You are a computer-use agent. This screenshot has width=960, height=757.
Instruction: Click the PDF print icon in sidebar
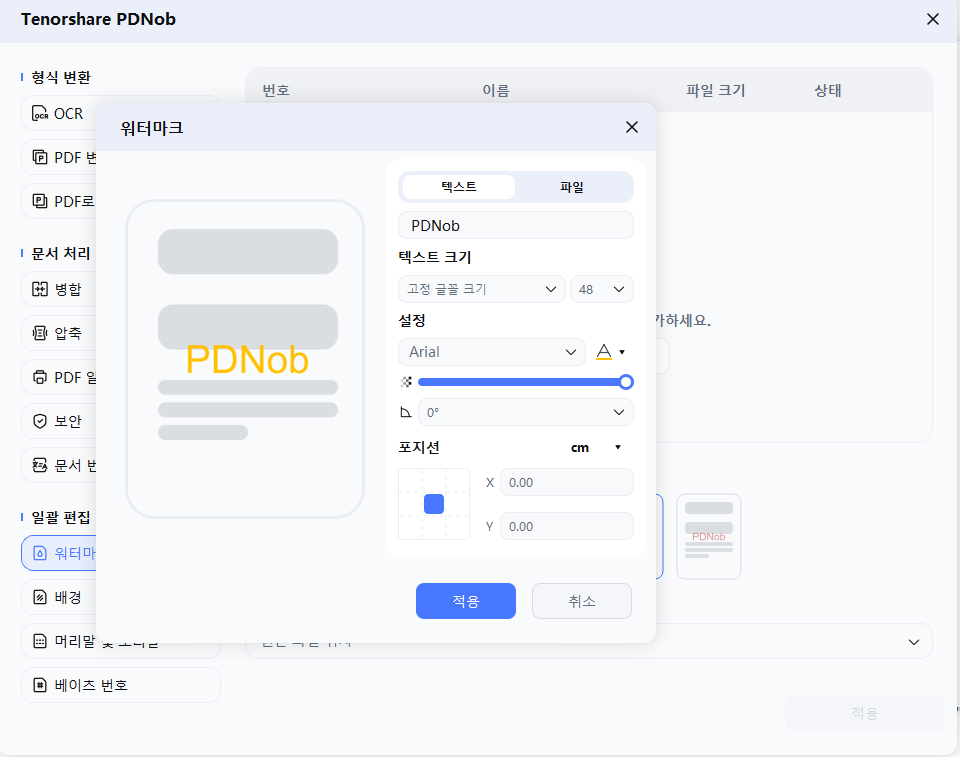[x=40, y=377]
